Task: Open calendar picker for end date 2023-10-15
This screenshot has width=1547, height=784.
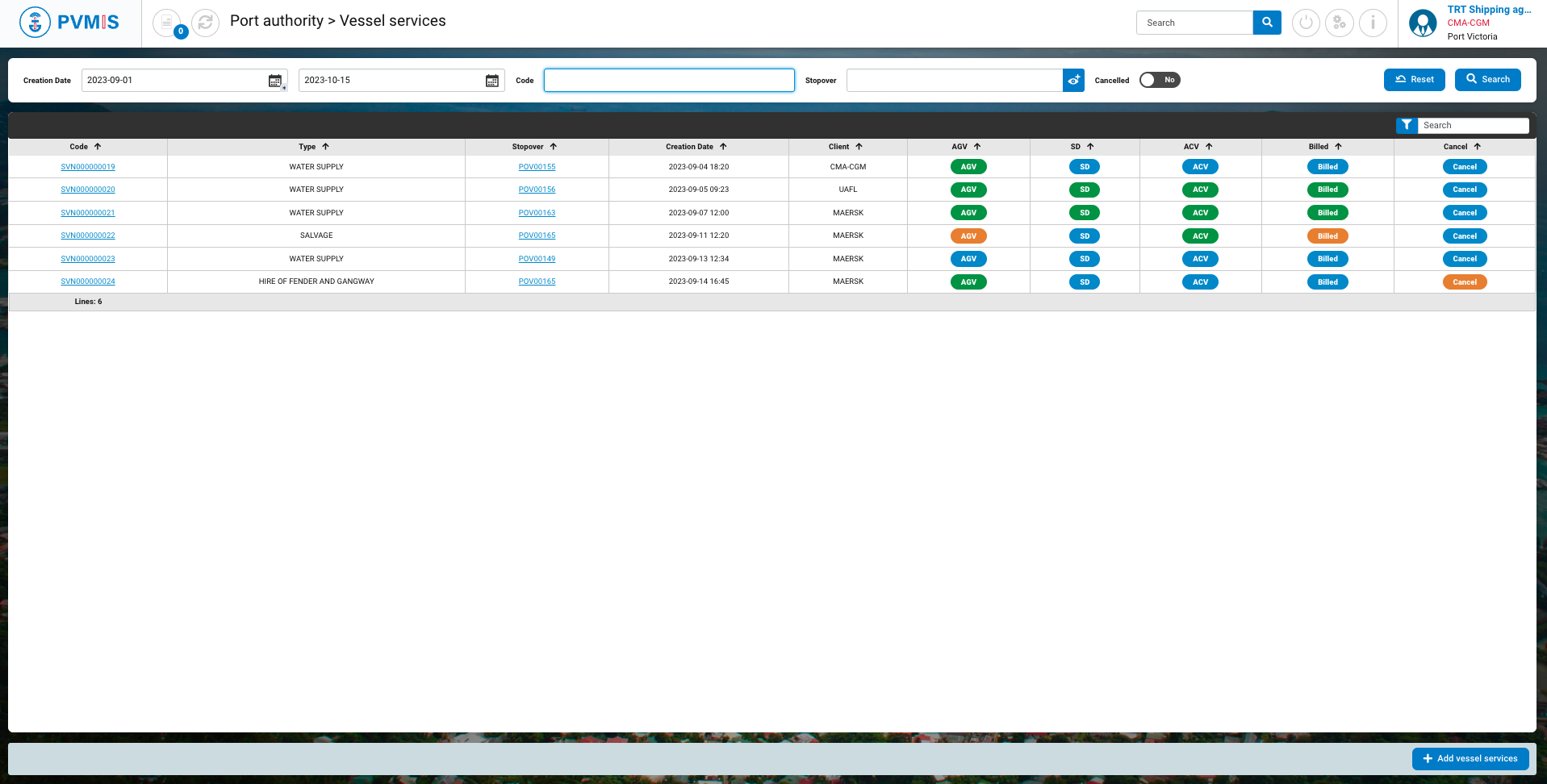Action: [x=492, y=81]
